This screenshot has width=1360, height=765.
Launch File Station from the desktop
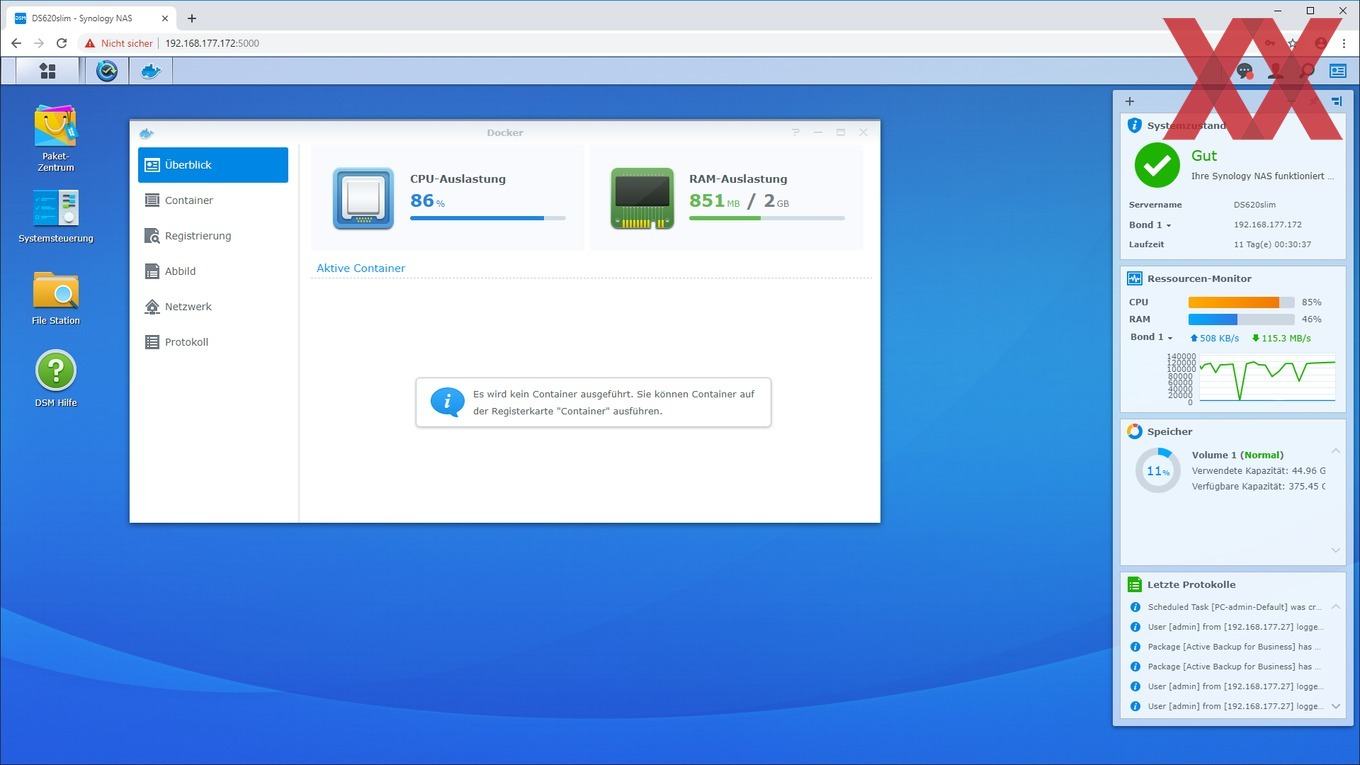click(56, 298)
